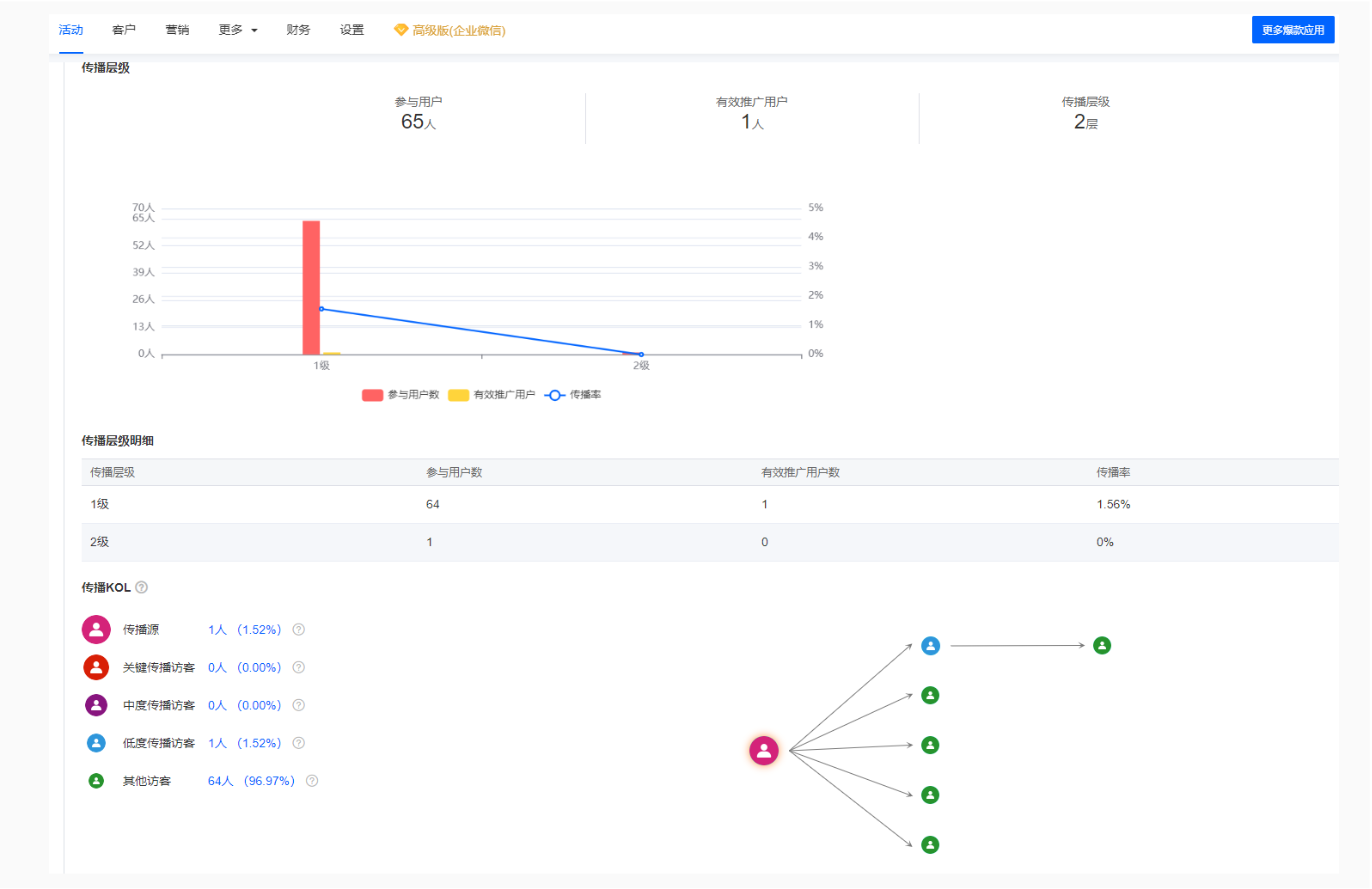Click the 低度传播访客 count link 1人 (1.52%)
This screenshot has width=1372, height=889.
tap(244, 743)
